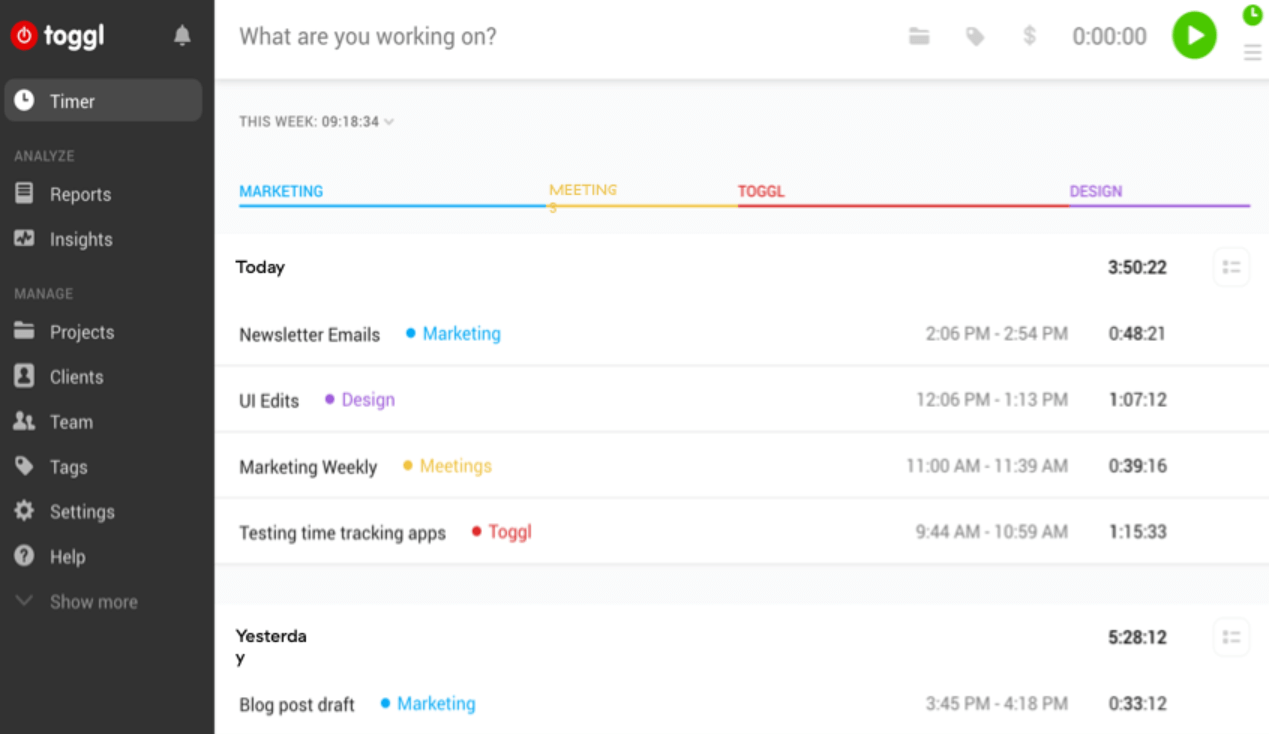This screenshot has height=734, width=1269.
Task: Start the timer with green play button
Action: click(1194, 36)
